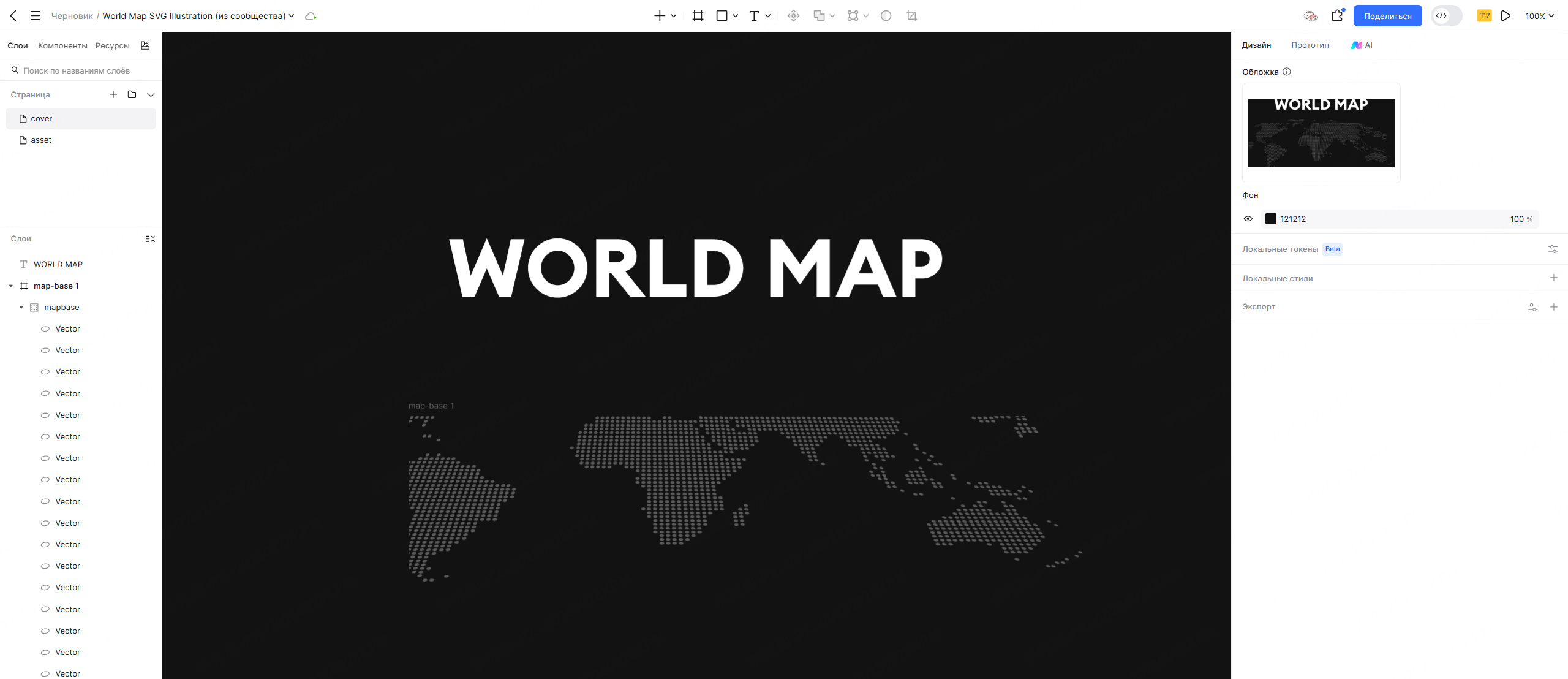Collapse the map-base 1 frame layer
Screen dimensions: 1568x679
(11, 286)
